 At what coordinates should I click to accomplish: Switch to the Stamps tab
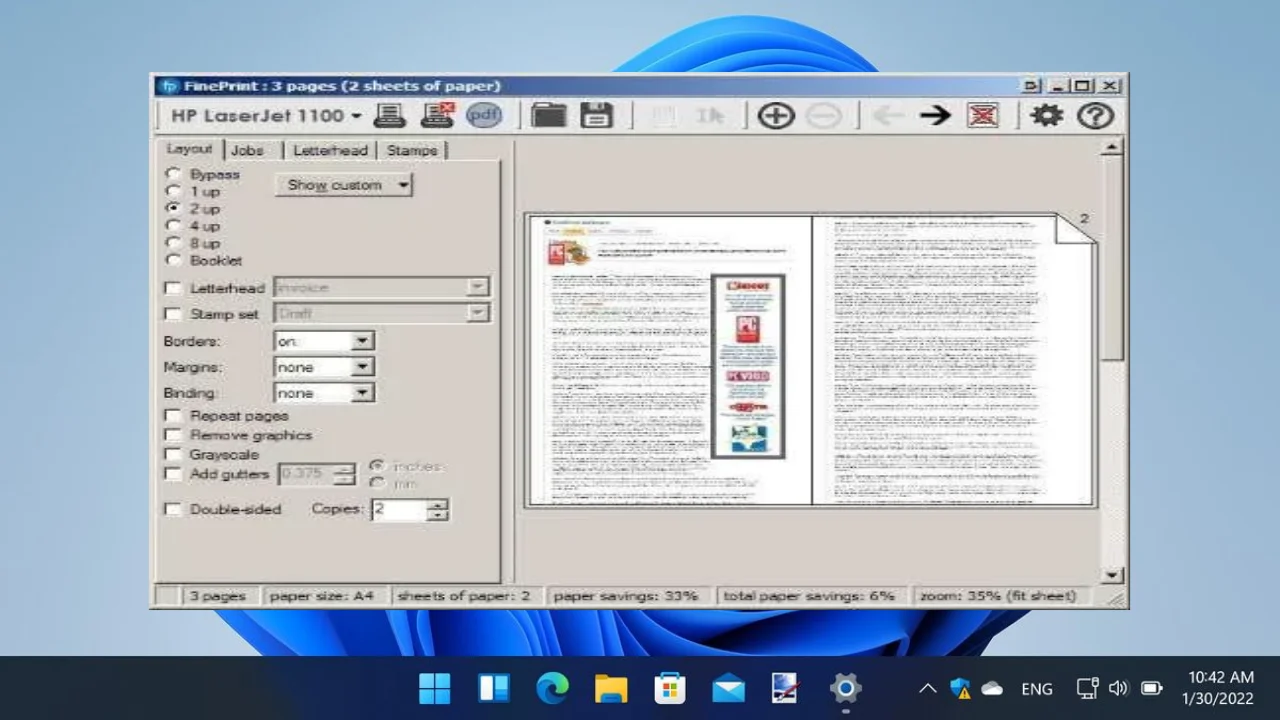(412, 150)
